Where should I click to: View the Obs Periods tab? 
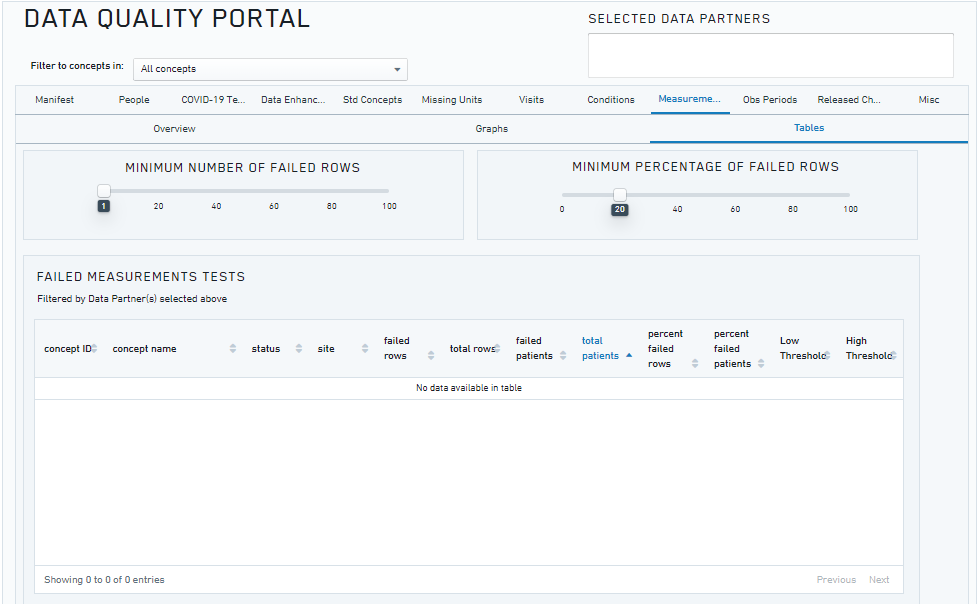click(x=769, y=99)
